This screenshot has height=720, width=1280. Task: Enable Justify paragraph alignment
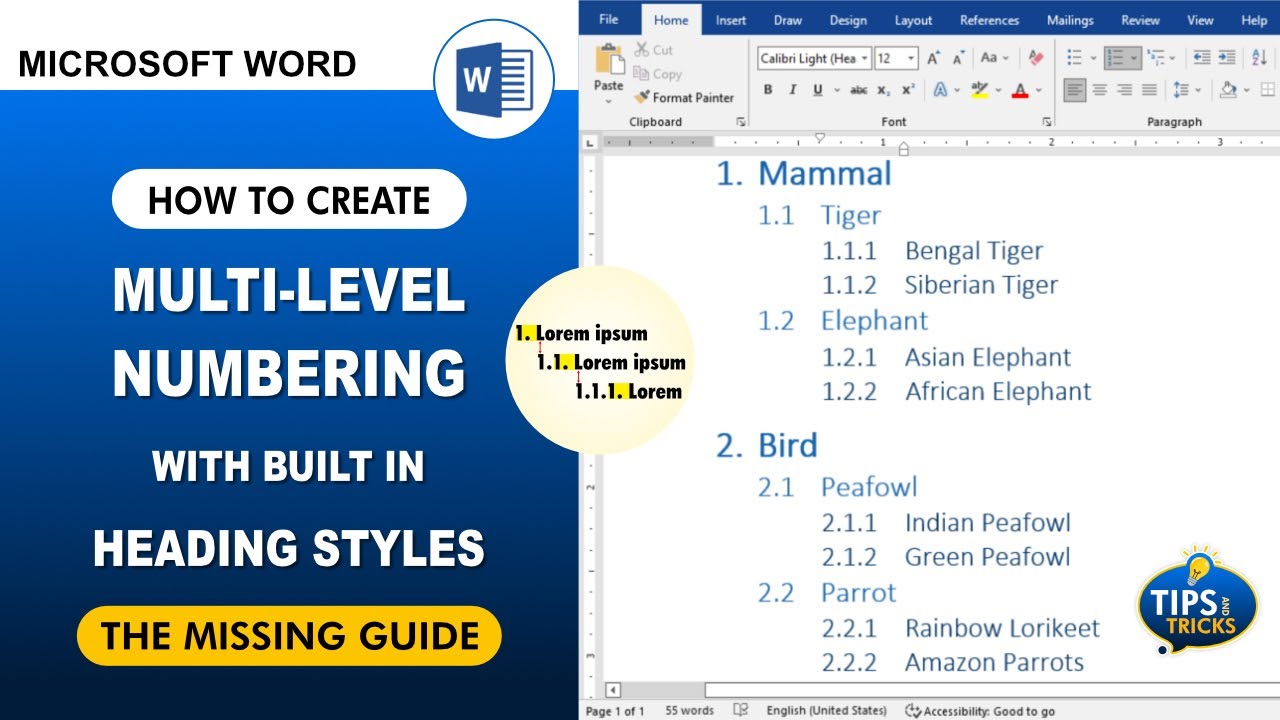[x=1149, y=90]
